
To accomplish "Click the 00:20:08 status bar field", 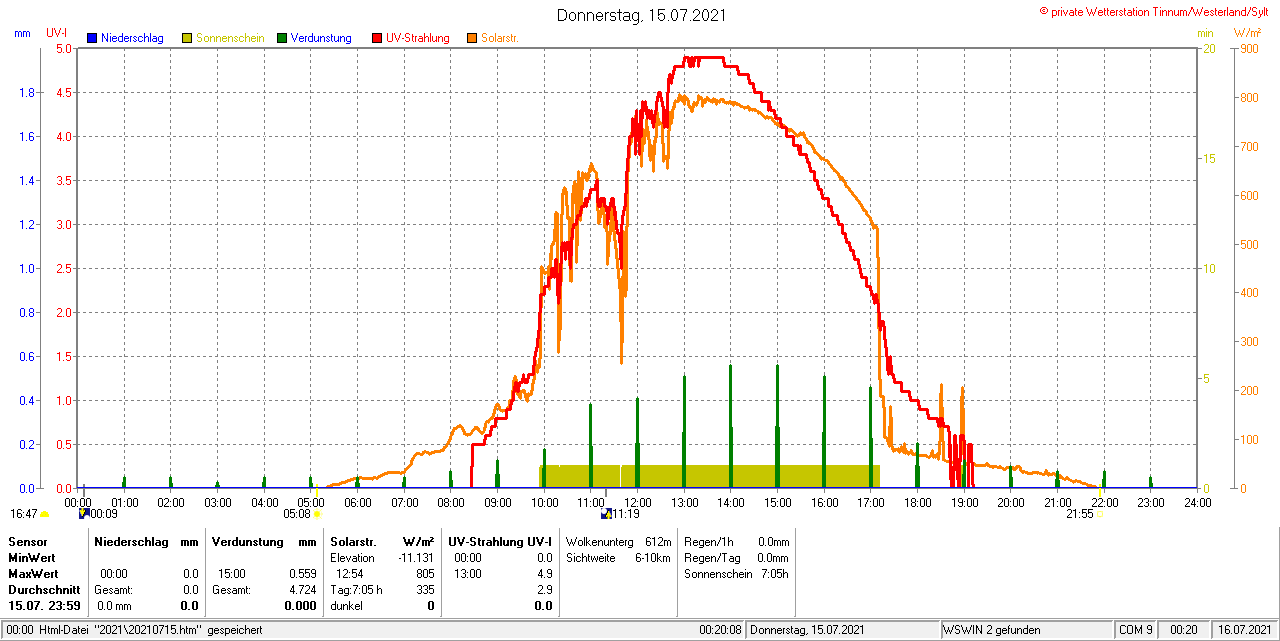I will 720,630.
